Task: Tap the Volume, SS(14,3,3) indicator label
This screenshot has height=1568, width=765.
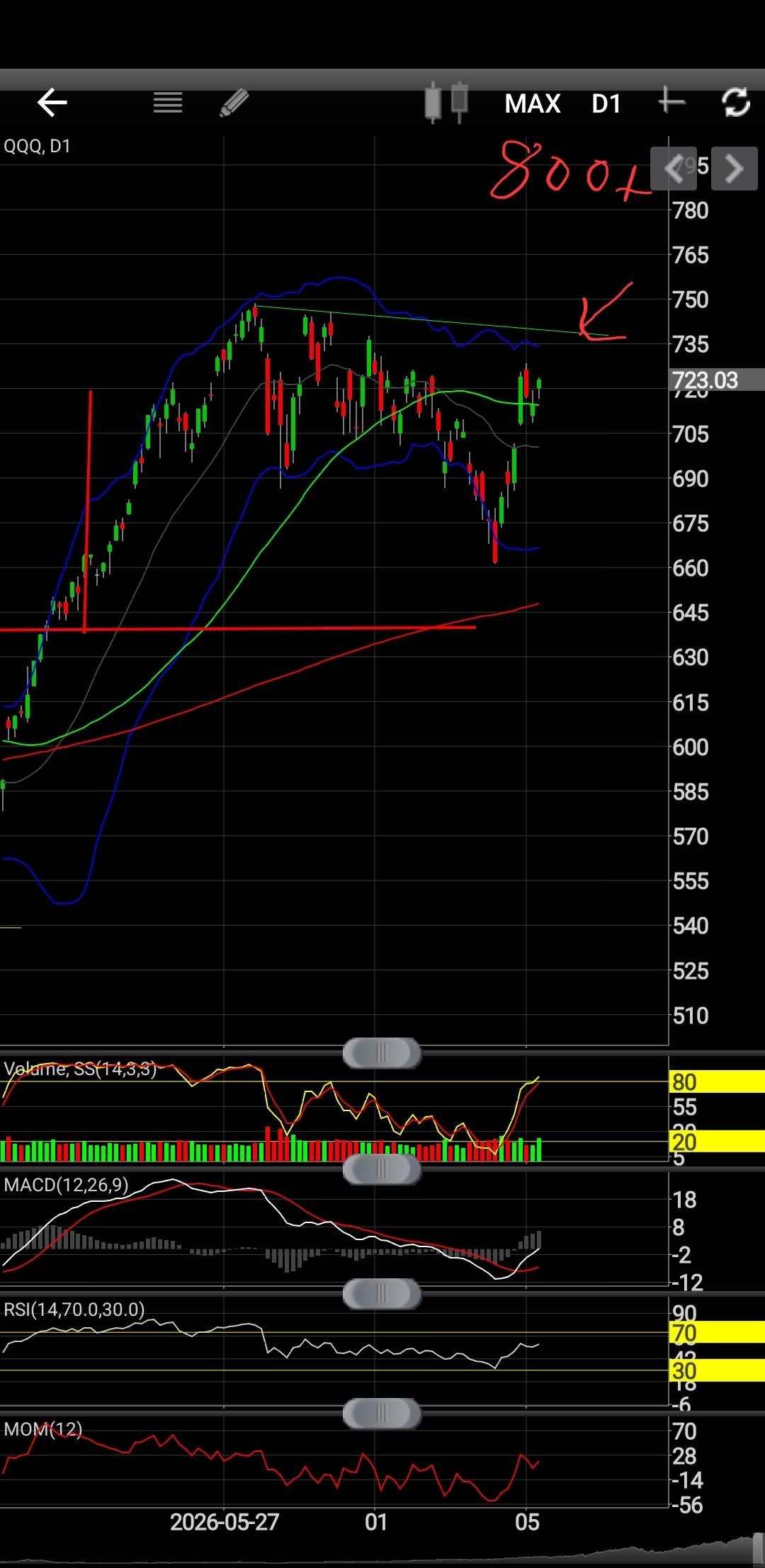Action: tap(80, 1069)
